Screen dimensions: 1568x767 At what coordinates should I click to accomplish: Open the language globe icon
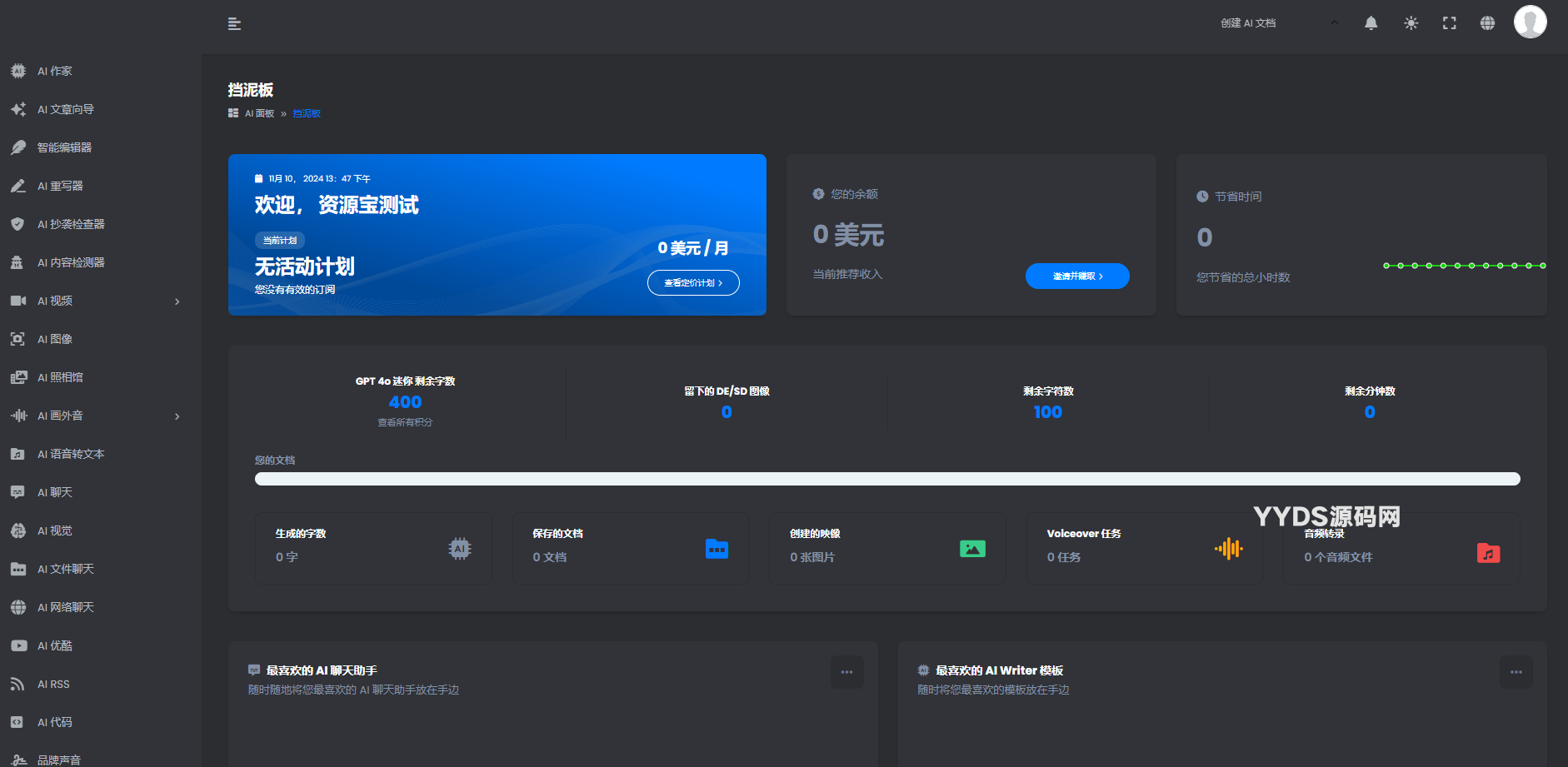click(x=1487, y=23)
